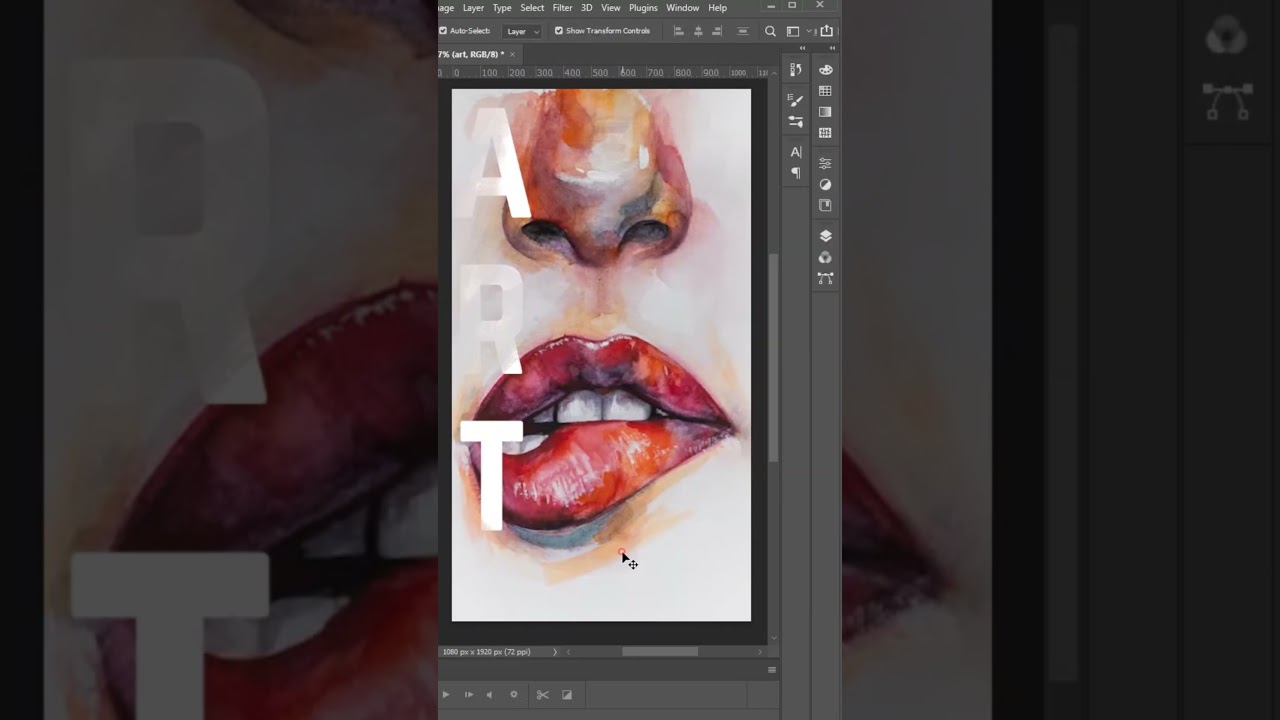Viewport: 1280px width, 720px height.
Task: Click the Align left edges icon
Action: tap(679, 31)
